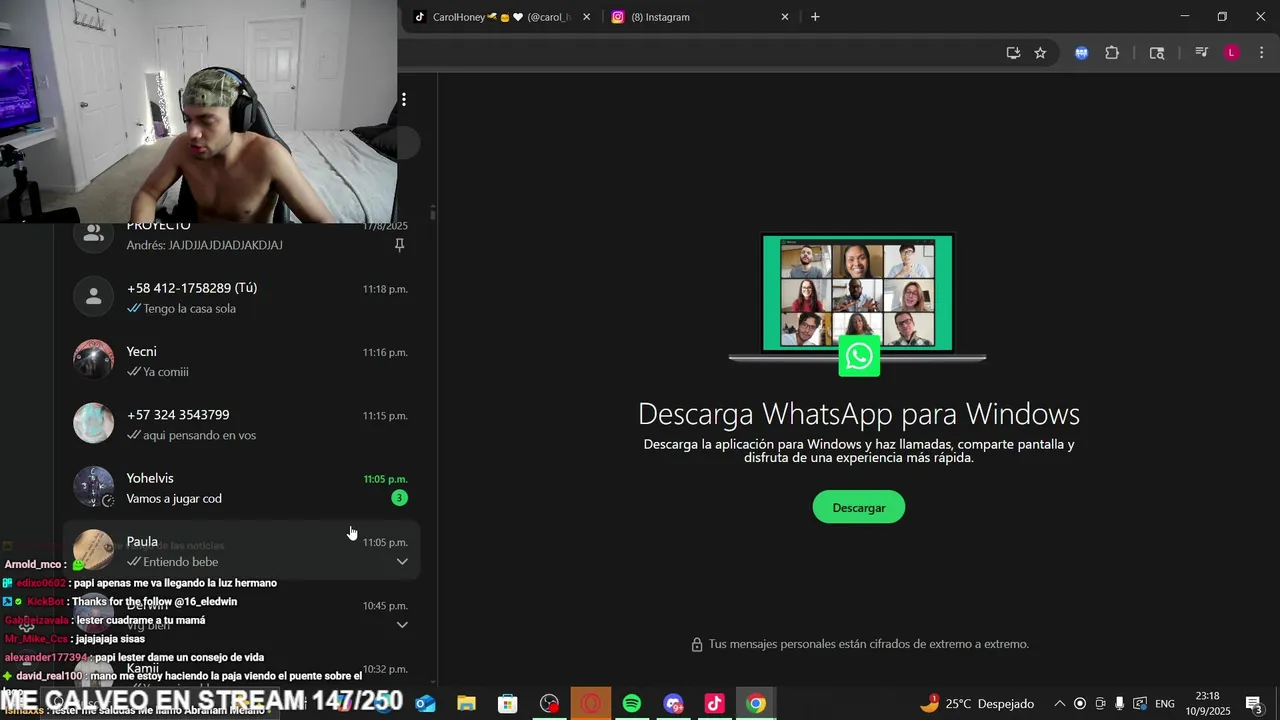Open chat +58 412-1758289 (Tú)

240,297
